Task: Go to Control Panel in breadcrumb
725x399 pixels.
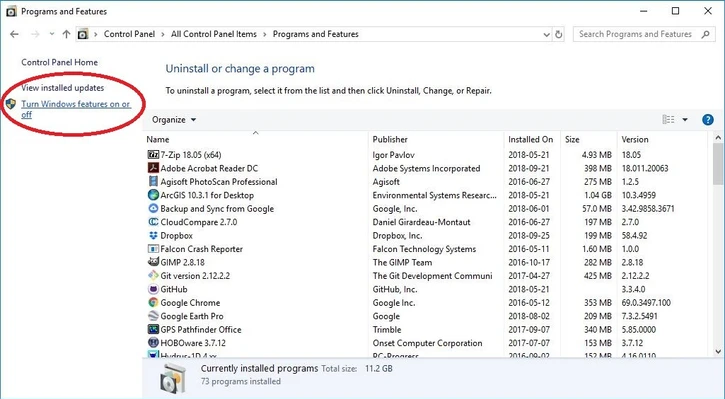Action: 129,34
